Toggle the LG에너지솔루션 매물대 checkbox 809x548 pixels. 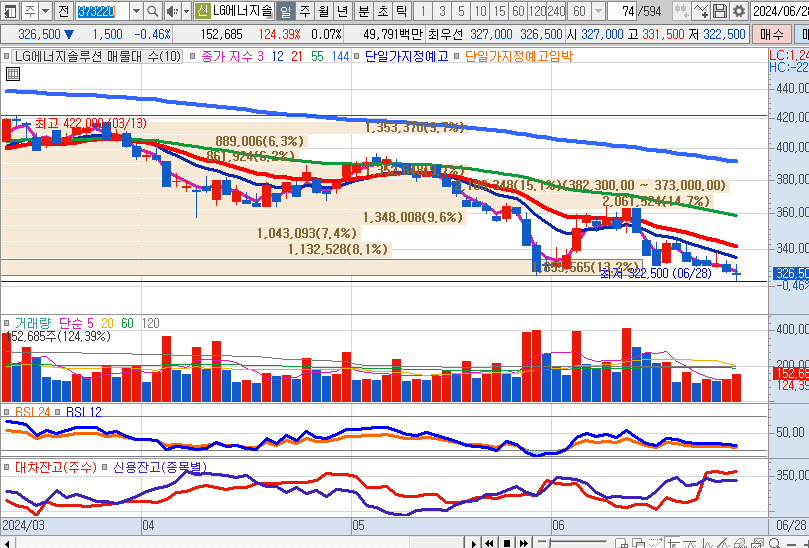tap(7, 56)
